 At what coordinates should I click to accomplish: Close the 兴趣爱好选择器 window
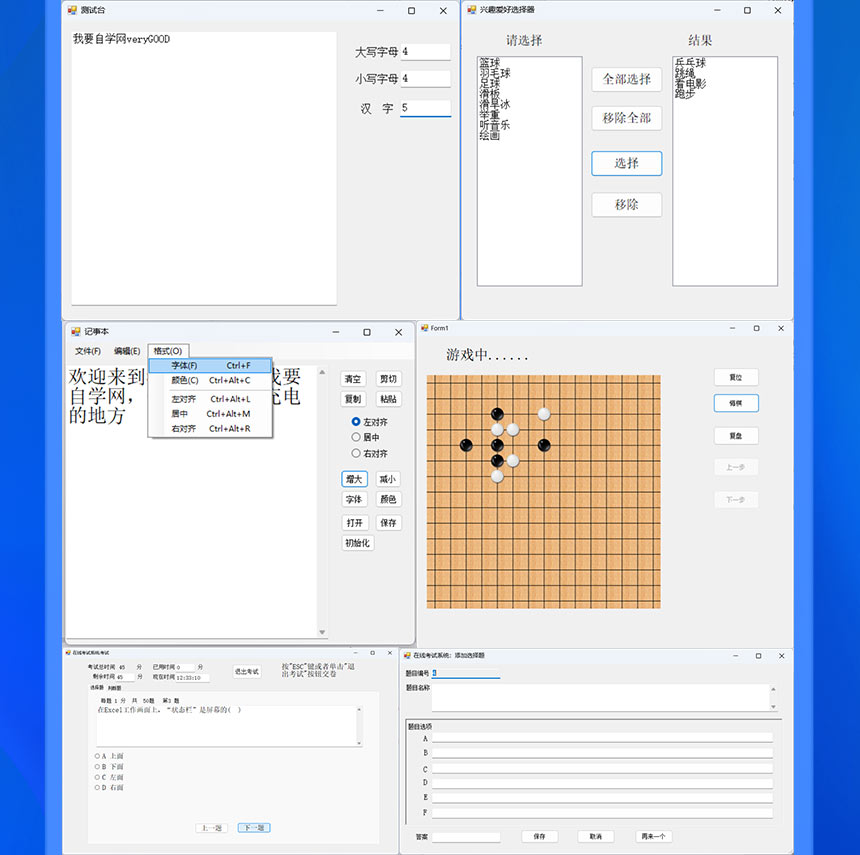pos(778,10)
